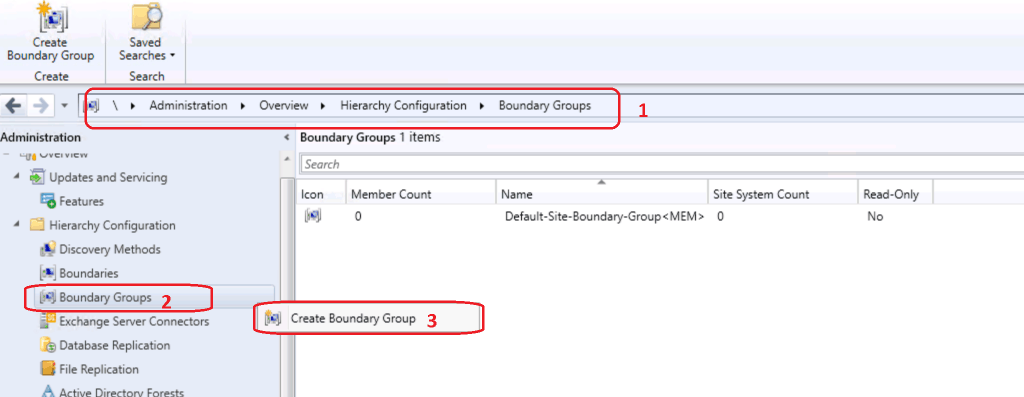Image resolution: width=1024 pixels, height=397 pixels.
Task: Click Features node icon
Action: click(48, 201)
